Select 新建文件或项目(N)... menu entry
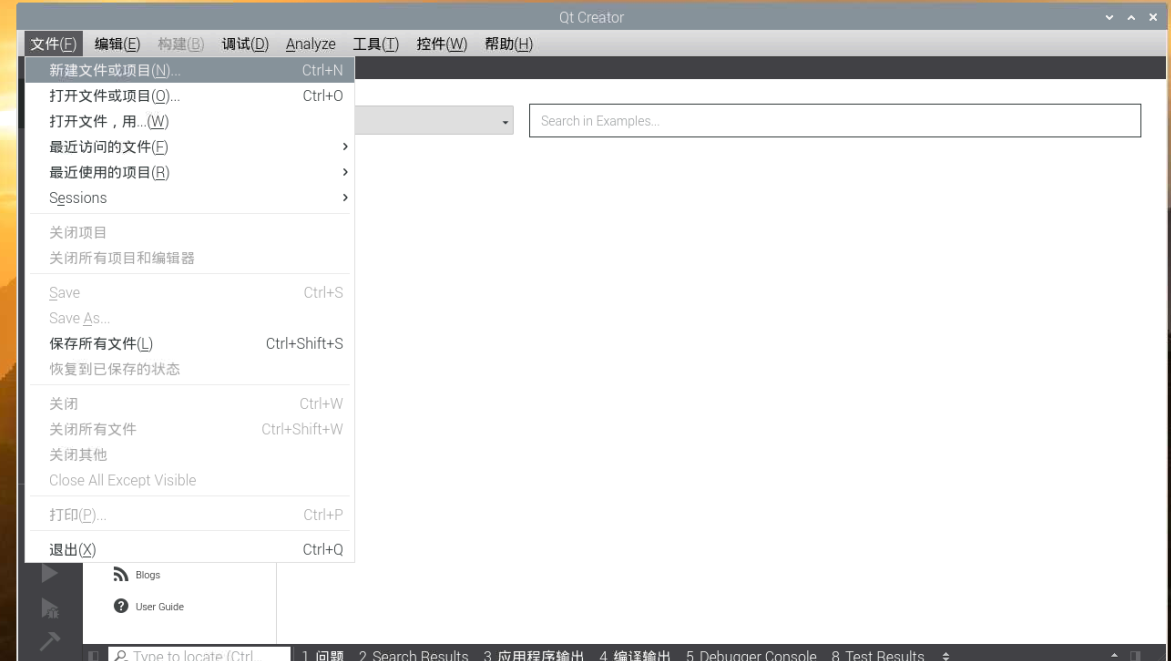Viewport: 1171px width, 661px height. point(190,70)
